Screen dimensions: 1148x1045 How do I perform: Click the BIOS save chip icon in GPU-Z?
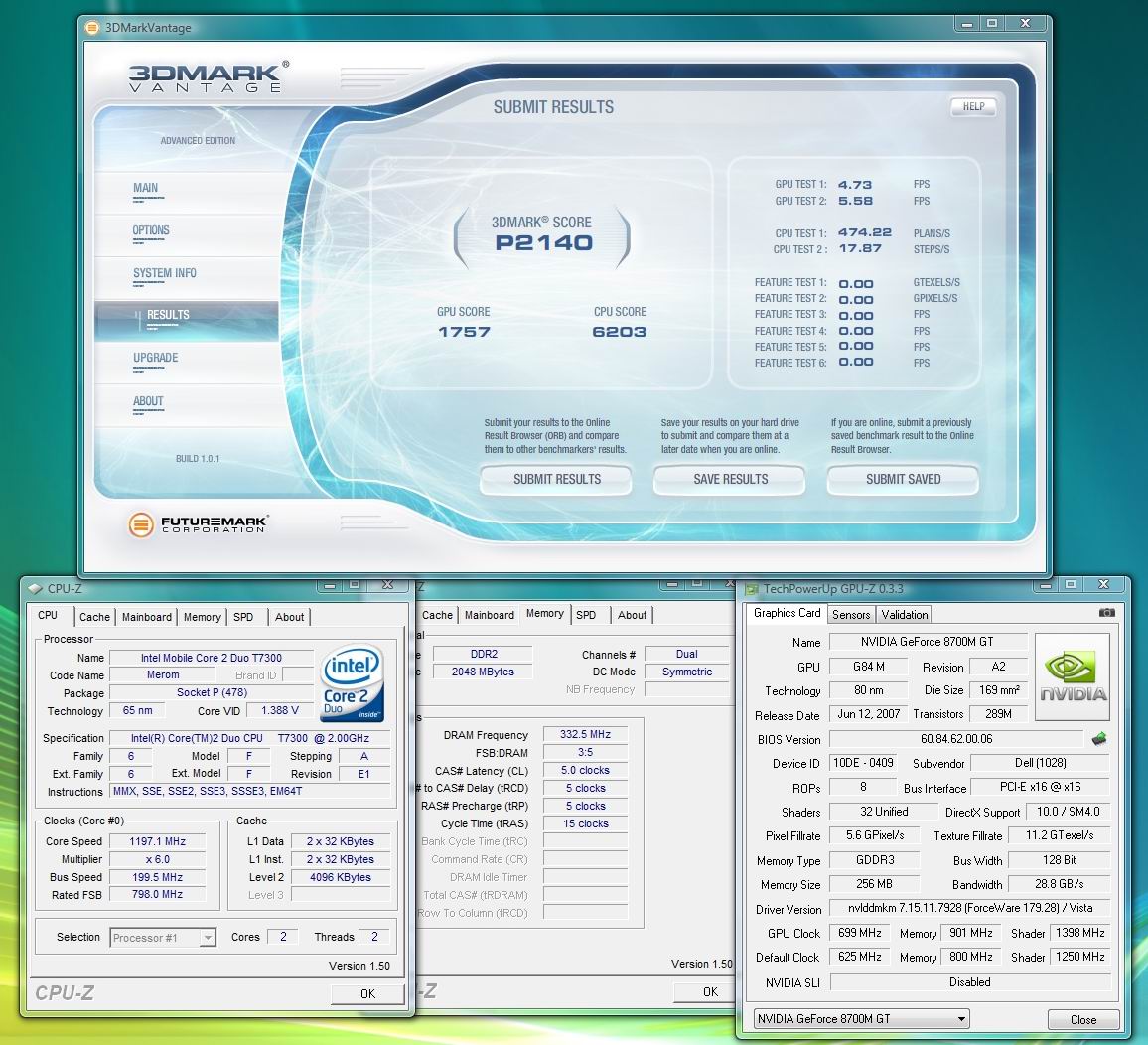click(x=1099, y=739)
